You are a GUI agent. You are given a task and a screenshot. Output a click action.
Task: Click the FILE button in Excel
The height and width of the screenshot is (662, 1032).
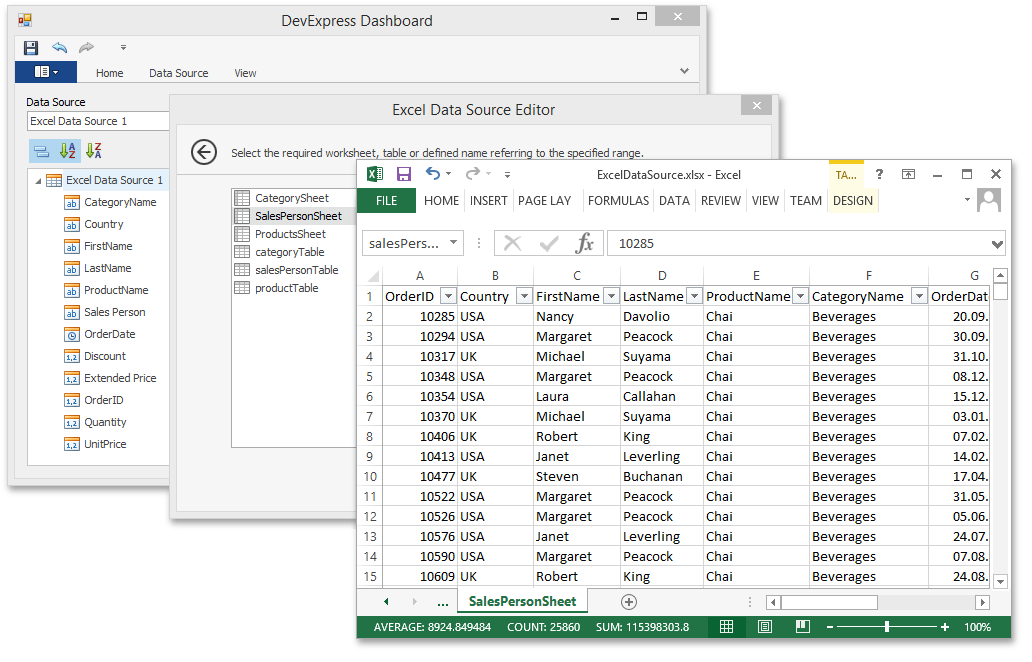387,200
